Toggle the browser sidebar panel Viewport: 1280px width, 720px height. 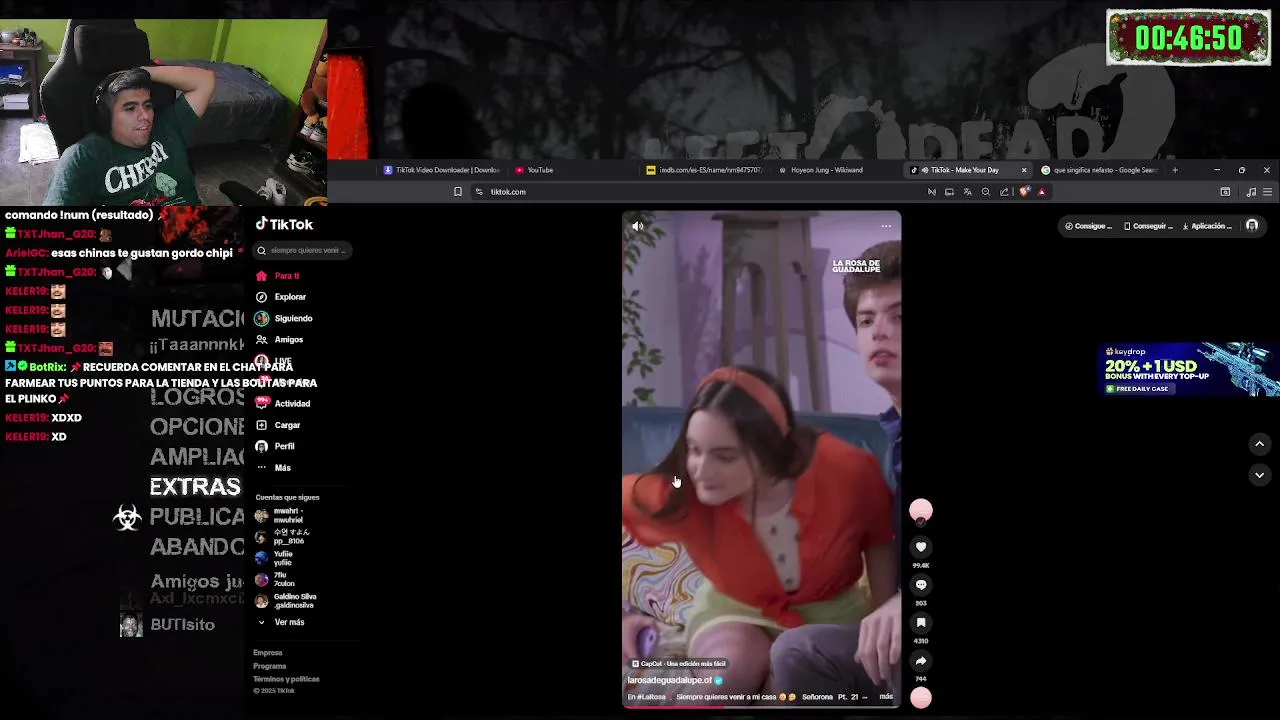click(x=1225, y=192)
